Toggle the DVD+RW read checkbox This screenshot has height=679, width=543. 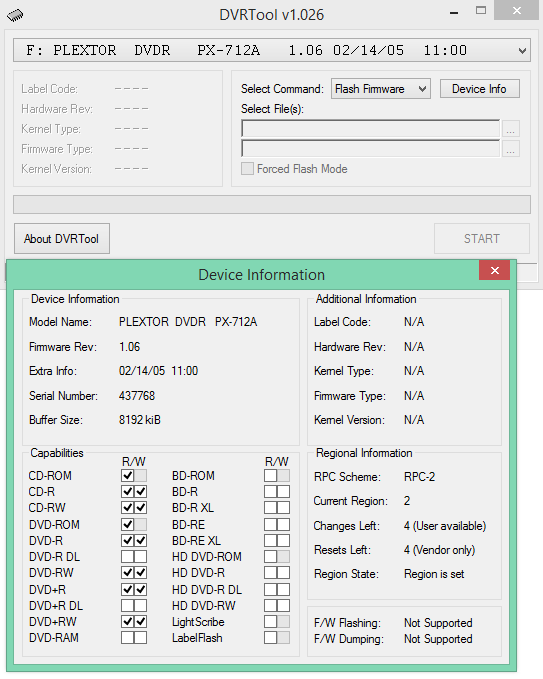[127, 621]
